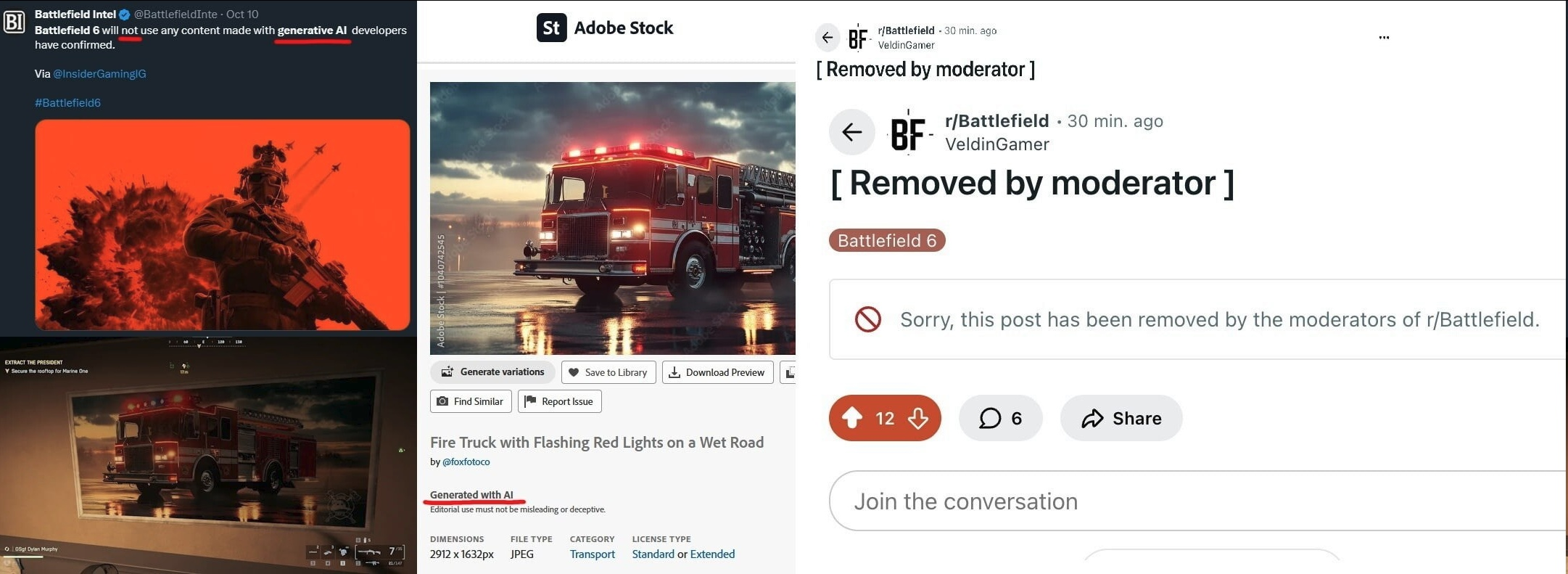Screen dimensions: 1568x574
Task: Save the fire truck image to Library
Action: coord(608,372)
